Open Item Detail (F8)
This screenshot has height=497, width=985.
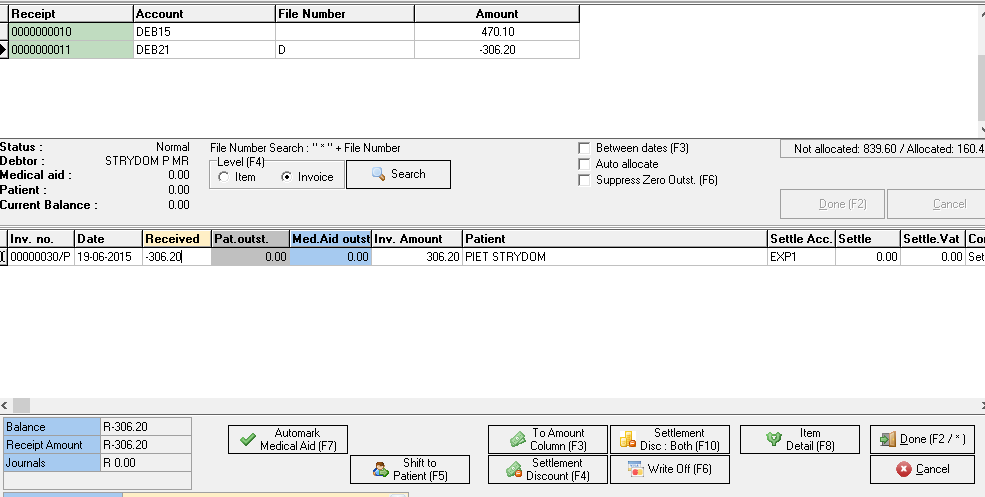(x=799, y=440)
